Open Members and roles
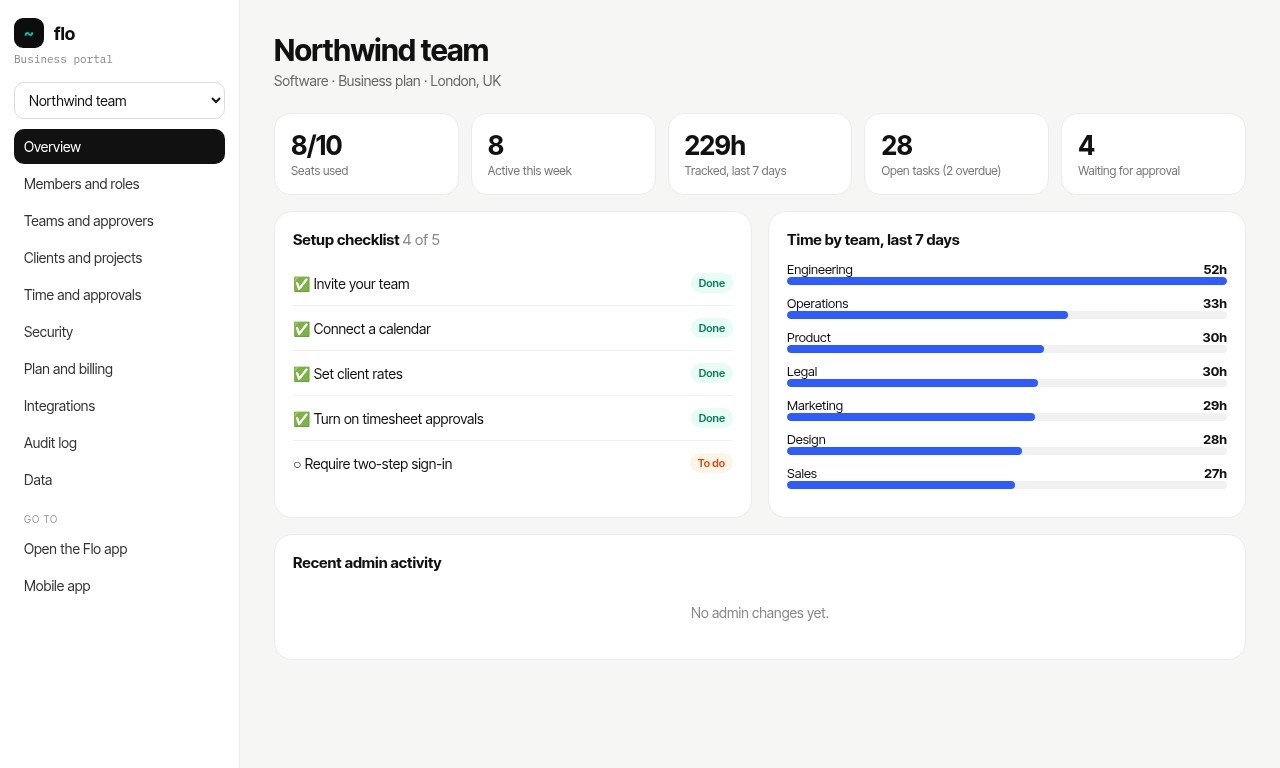 coord(119,184)
